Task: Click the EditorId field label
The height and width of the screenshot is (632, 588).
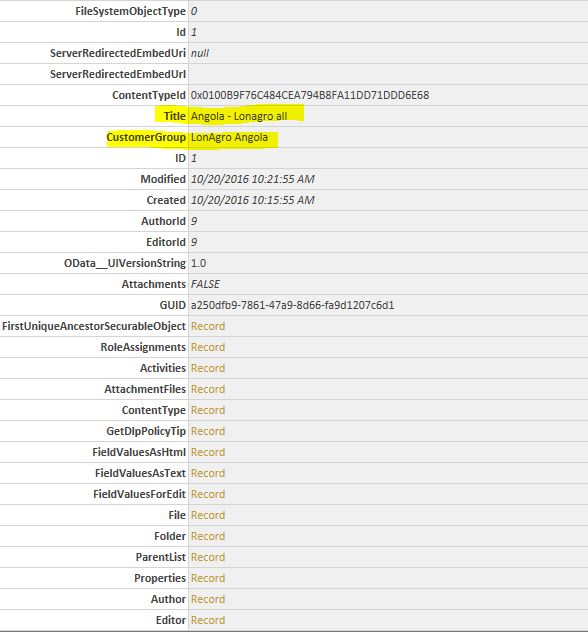Action: [x=166, y=242]
